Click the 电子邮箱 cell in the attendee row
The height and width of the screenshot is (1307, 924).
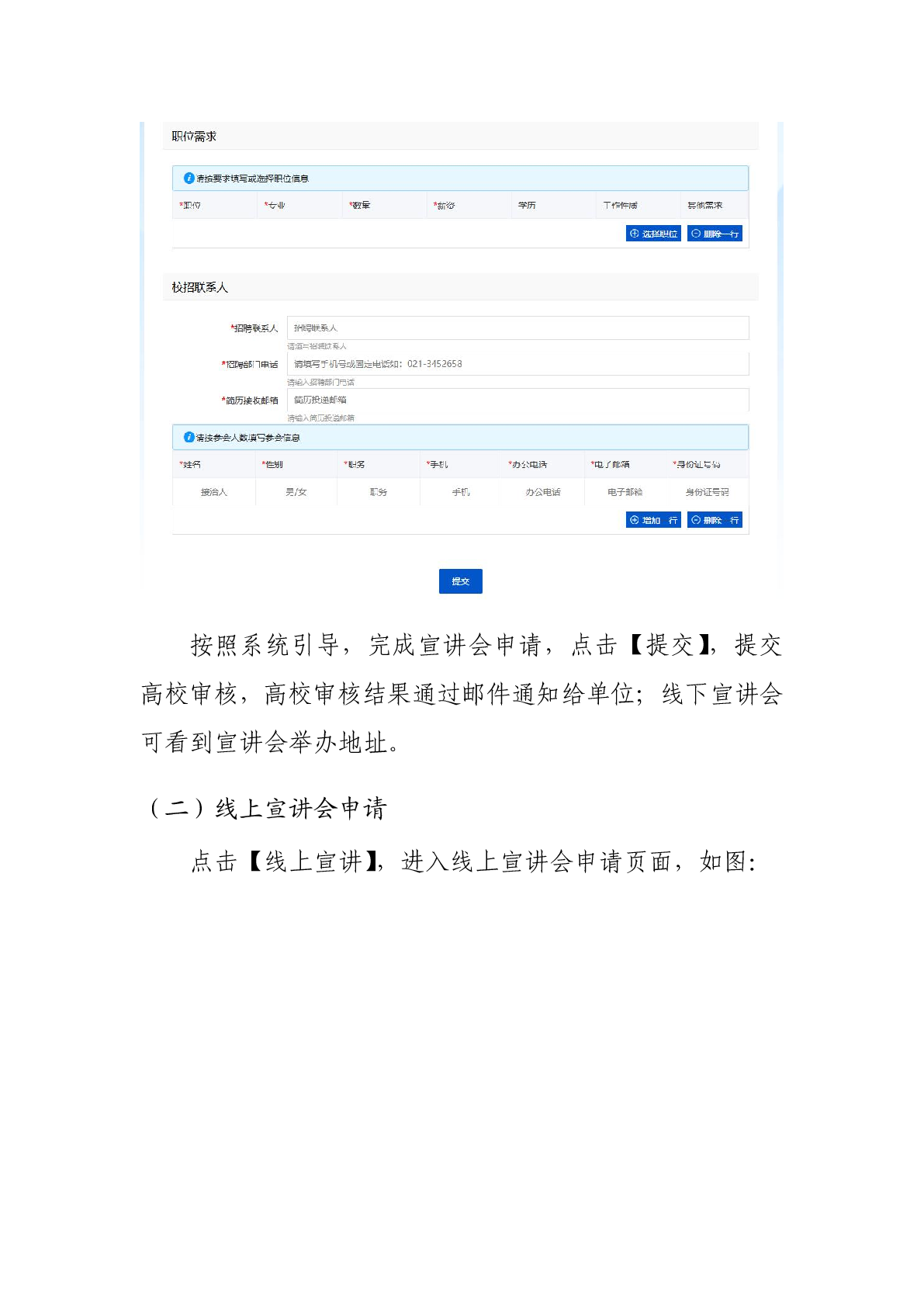click(625, 492)
